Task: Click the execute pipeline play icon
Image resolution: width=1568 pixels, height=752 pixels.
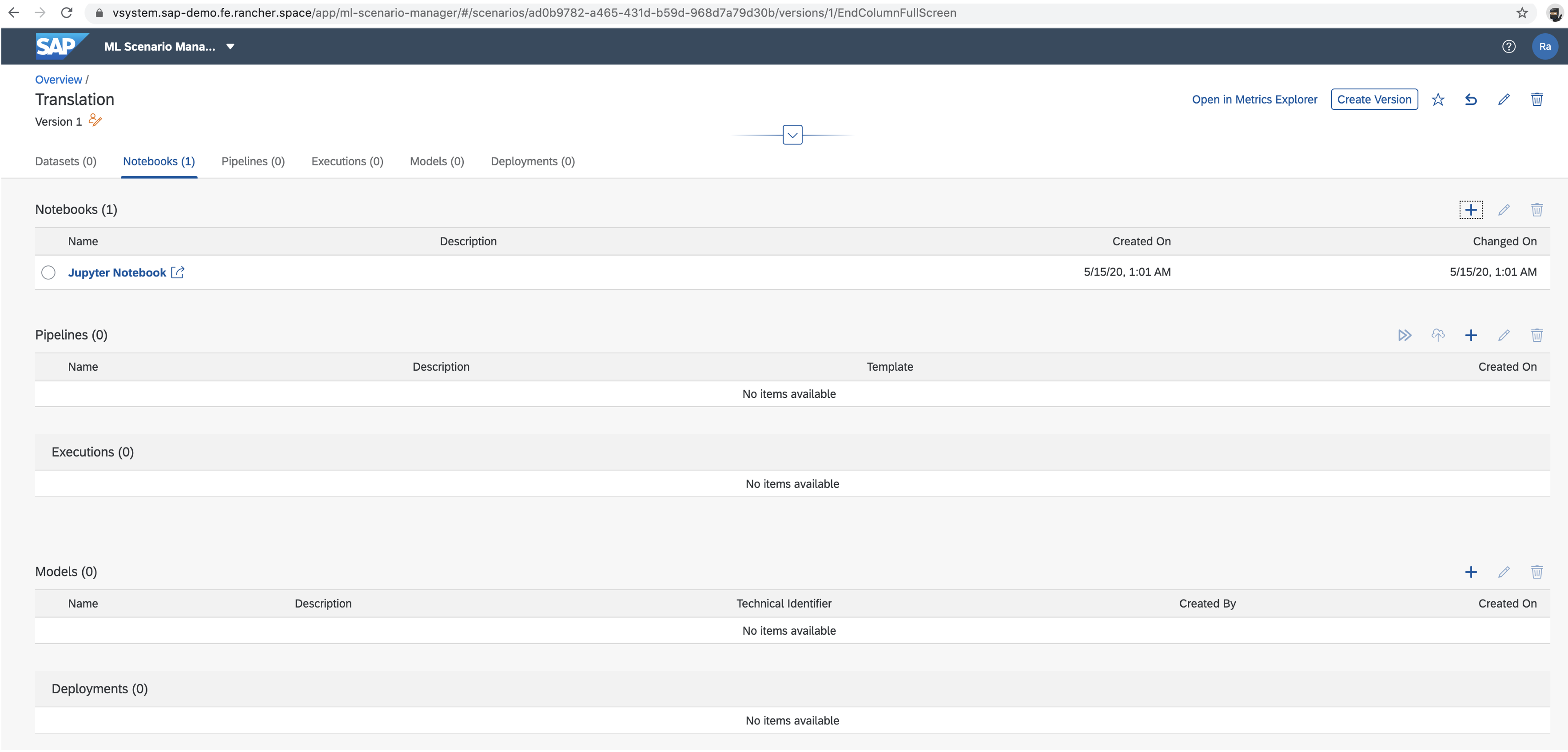Action: point(1404,336)
